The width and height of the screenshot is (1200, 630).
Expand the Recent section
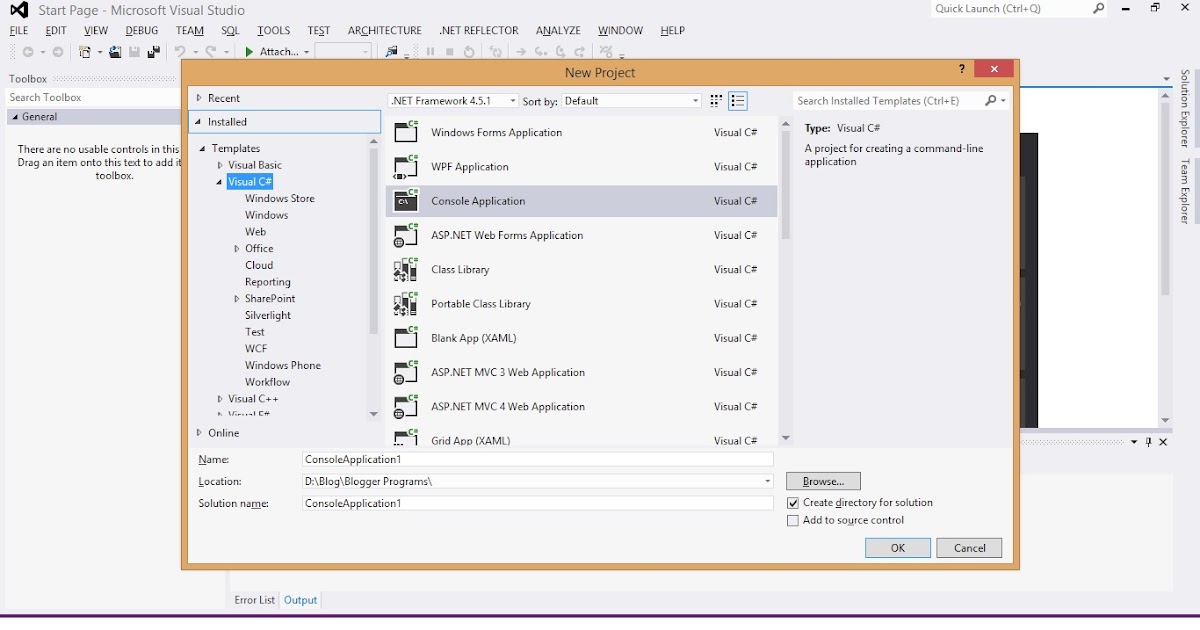(x=199, y=98)
